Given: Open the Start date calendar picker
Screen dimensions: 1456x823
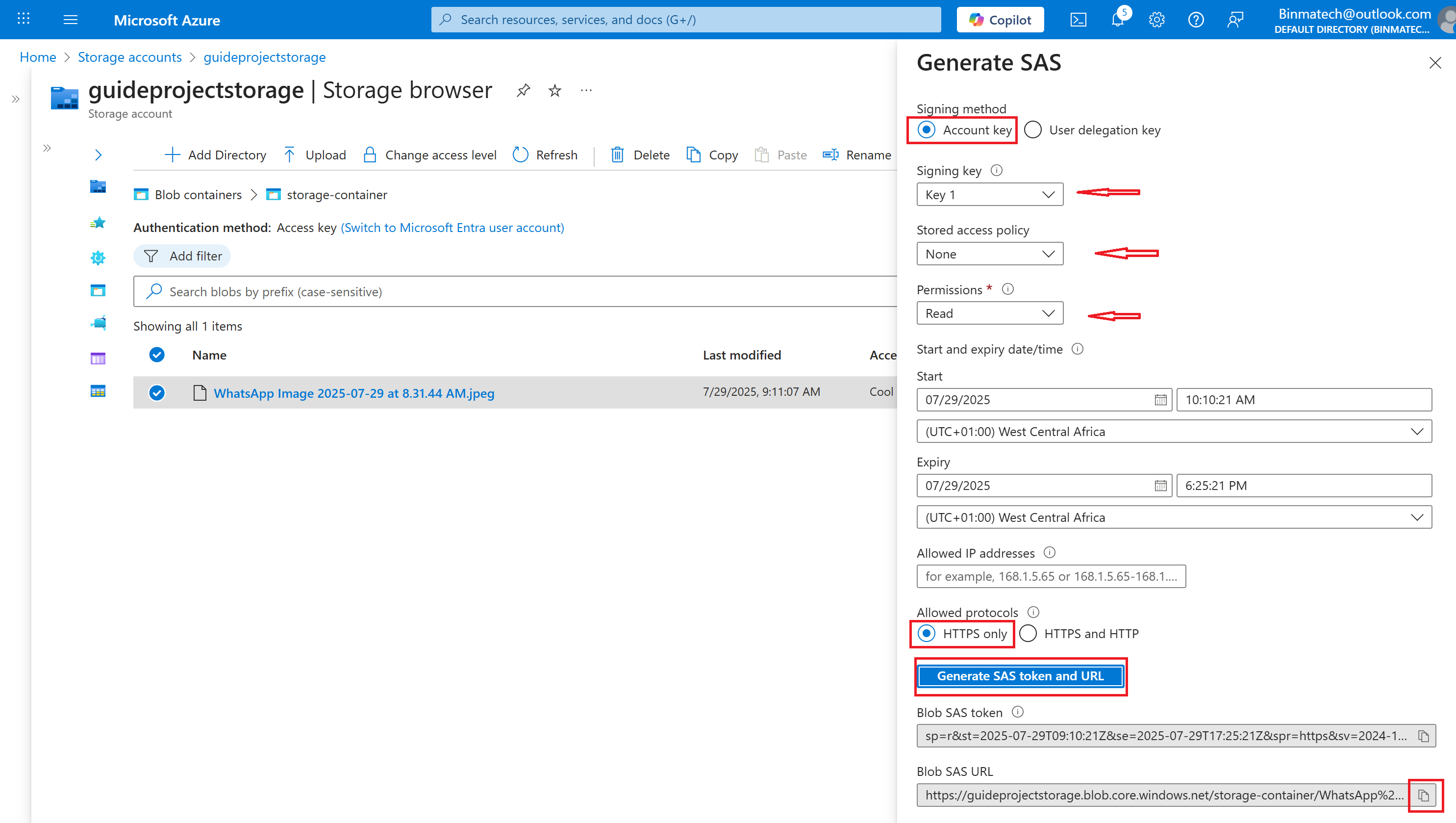Looking at the screenshot, I should pyautogui.click(x=1160, y=400).
